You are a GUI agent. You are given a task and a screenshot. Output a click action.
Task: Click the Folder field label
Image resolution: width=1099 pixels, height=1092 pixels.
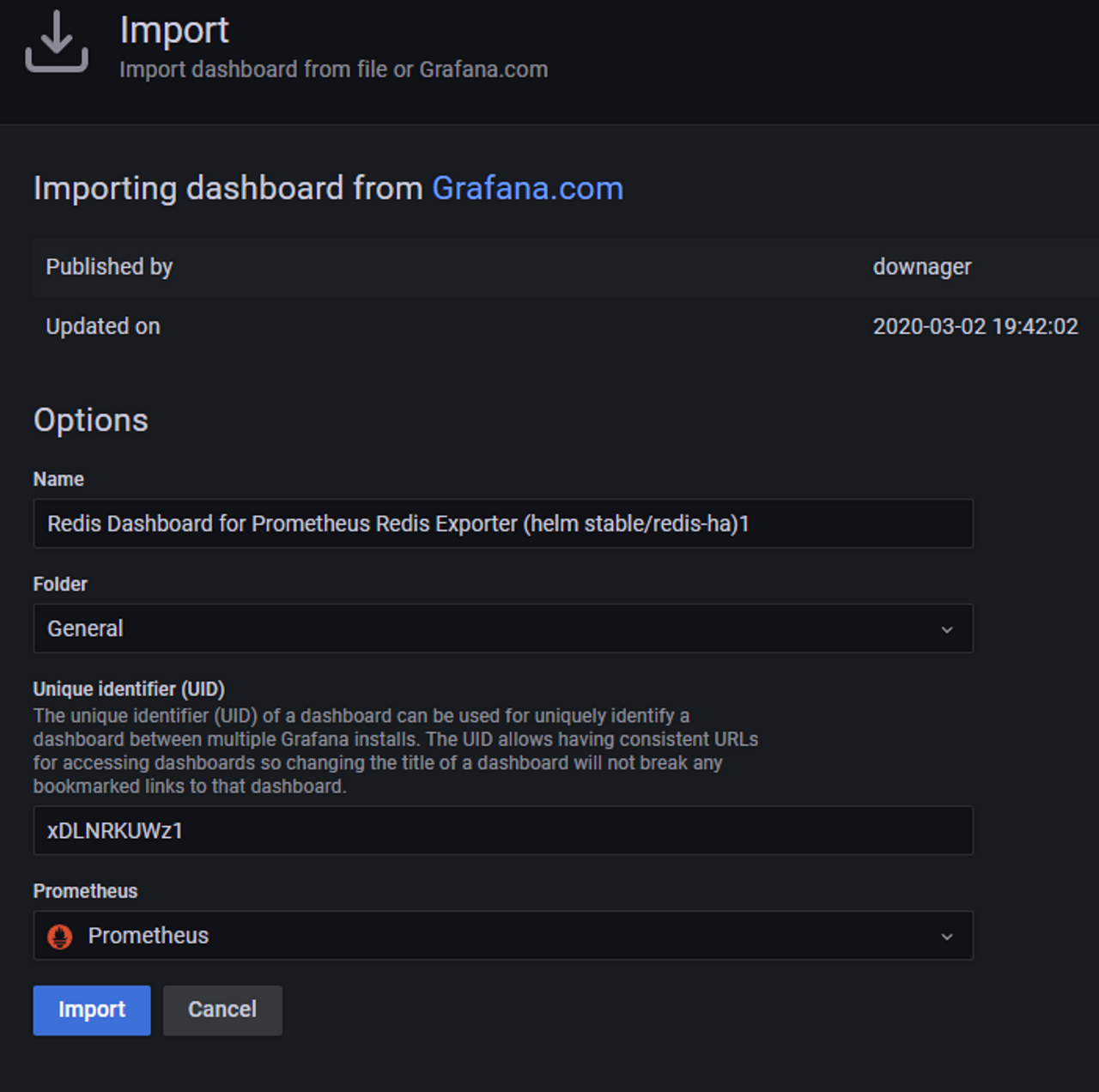click(60, 584)
